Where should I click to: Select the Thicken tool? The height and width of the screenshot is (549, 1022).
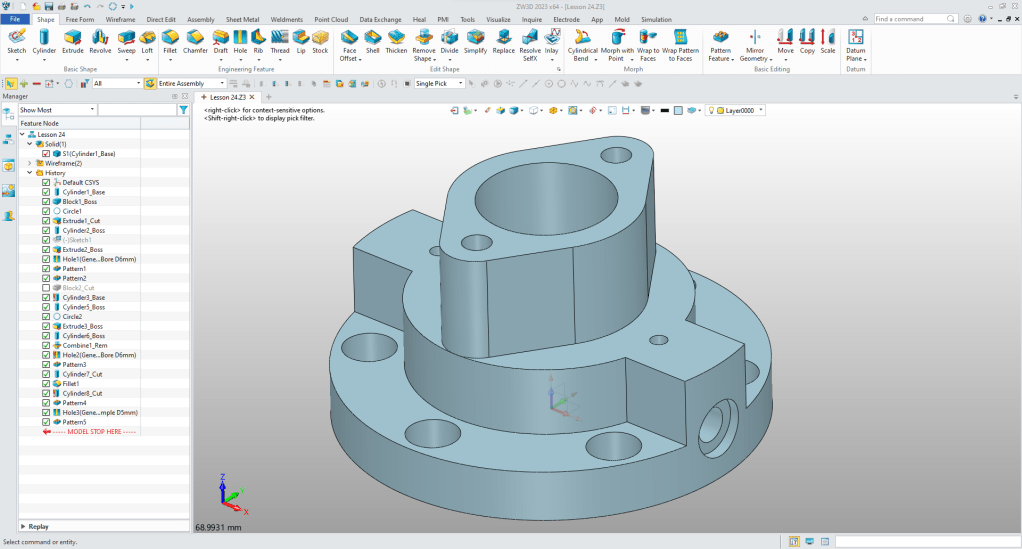[x=396, y=40]
